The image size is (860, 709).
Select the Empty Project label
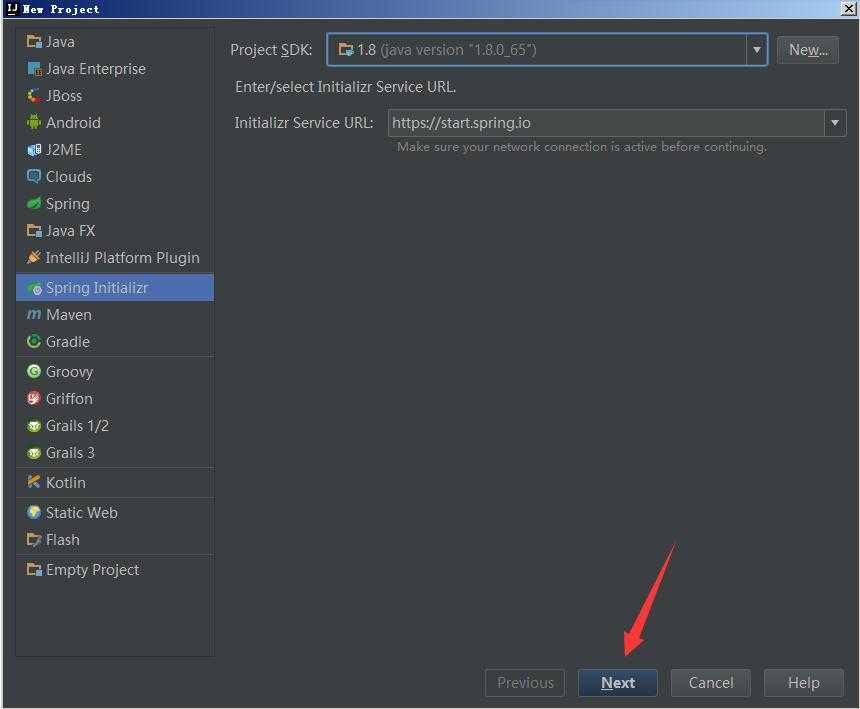[93, 569]
